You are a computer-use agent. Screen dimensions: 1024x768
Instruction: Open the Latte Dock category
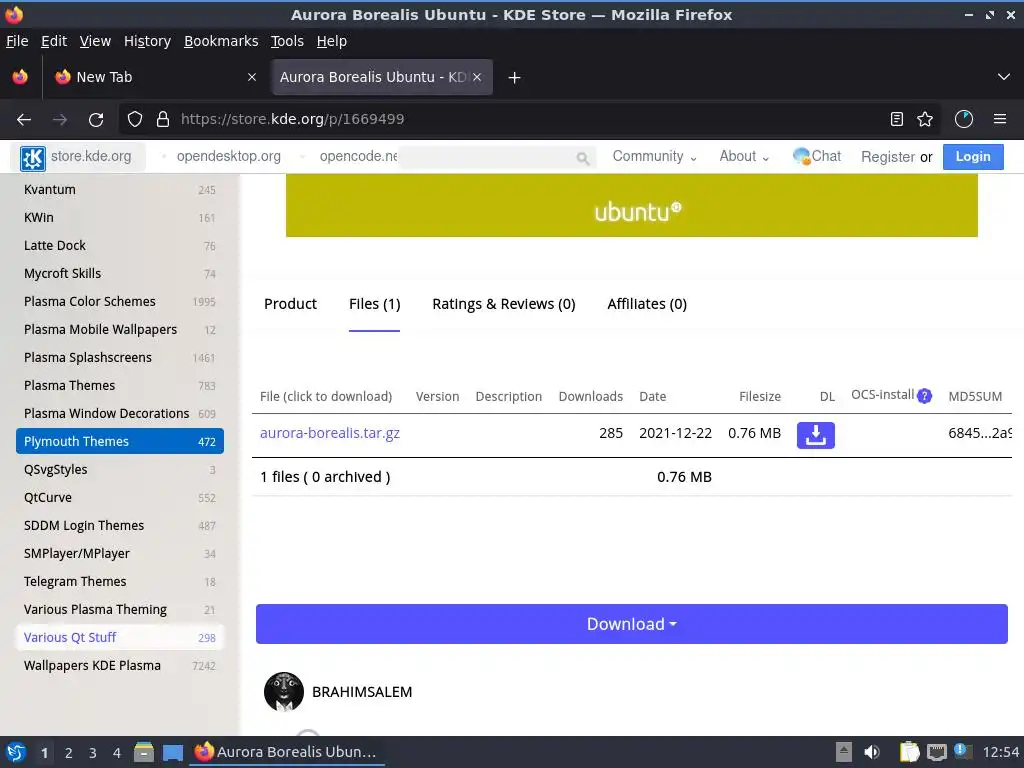[x=120, y=246]
